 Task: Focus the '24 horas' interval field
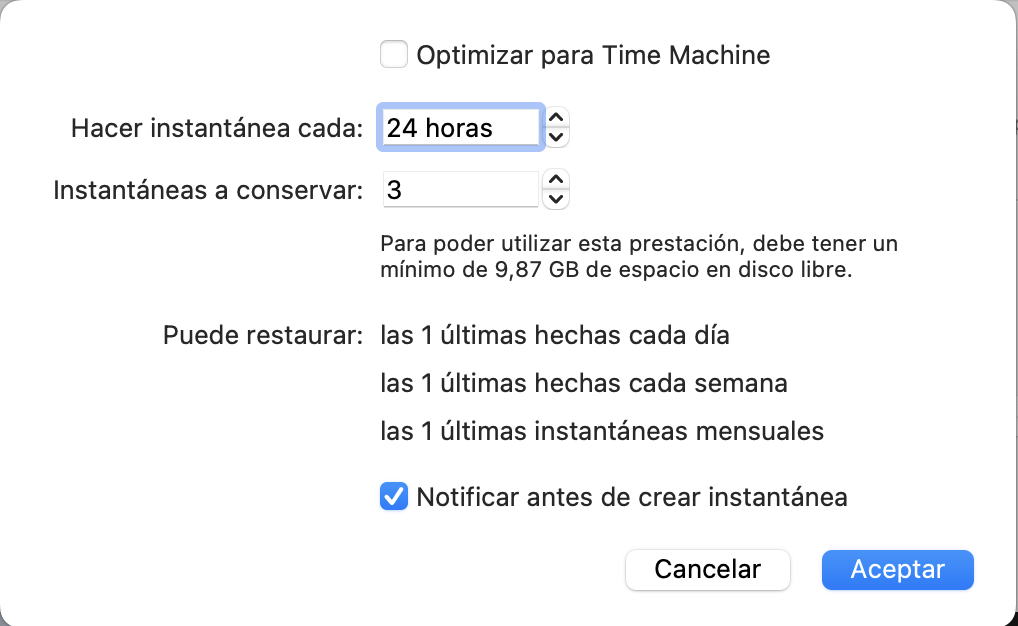point(460,128)
